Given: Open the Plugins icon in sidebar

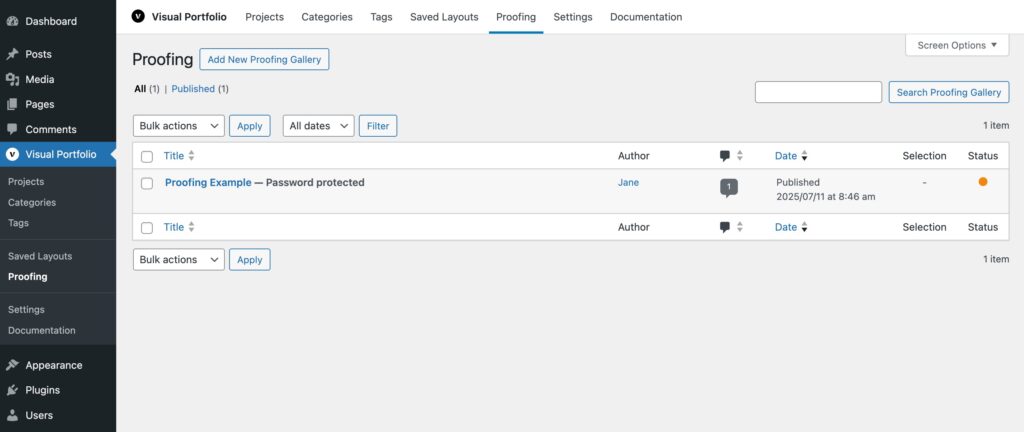Looking at the screenshot, I should point(12,390).
